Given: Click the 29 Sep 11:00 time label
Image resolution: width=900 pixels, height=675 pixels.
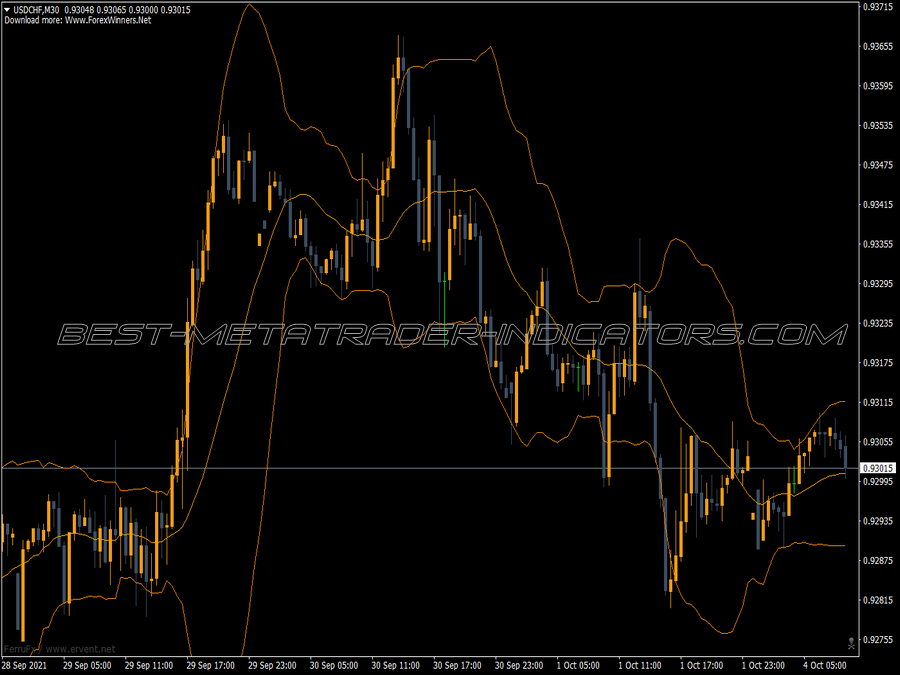Looking at the screenshot, I should coord(149,666).
